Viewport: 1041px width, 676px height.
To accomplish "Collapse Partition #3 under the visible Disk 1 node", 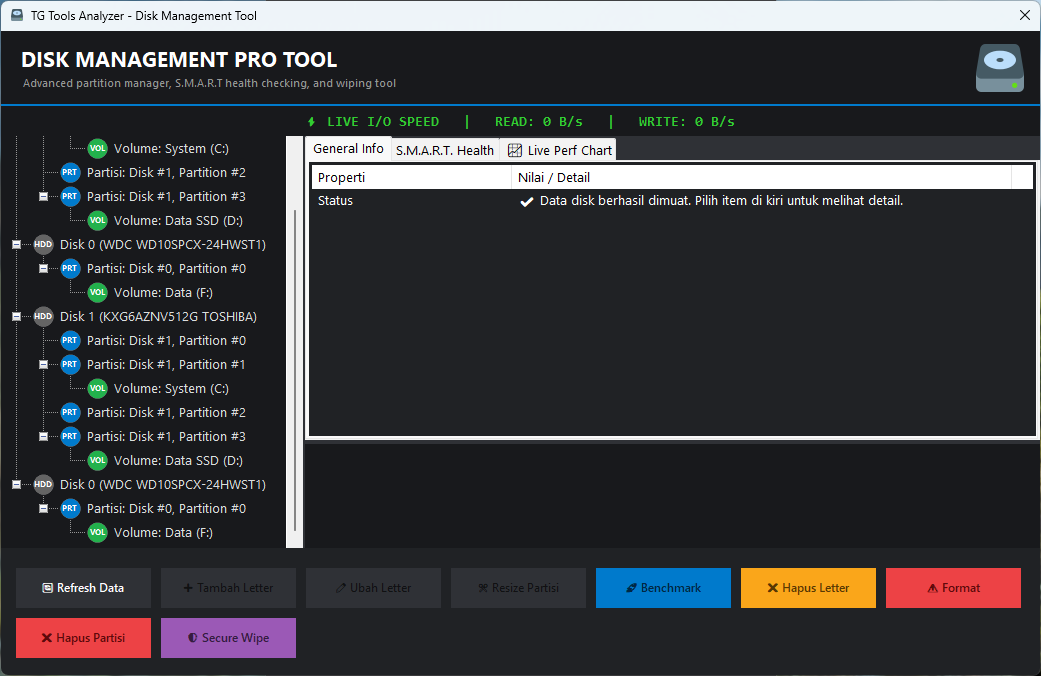I will (43, 436).
